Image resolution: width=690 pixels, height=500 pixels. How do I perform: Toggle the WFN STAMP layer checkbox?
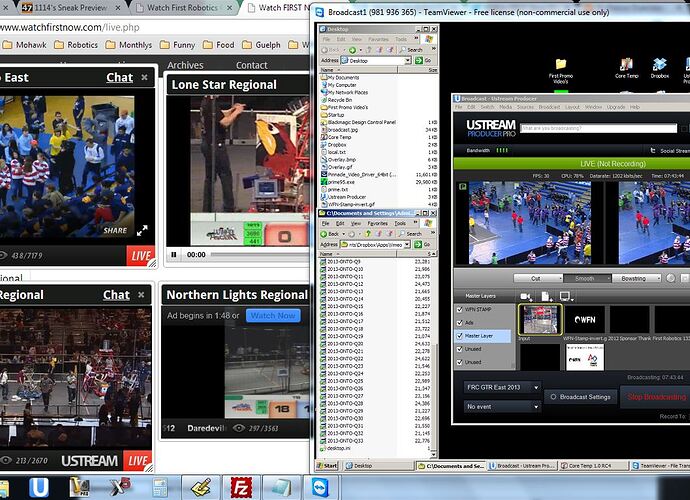(x=460, y=309)
